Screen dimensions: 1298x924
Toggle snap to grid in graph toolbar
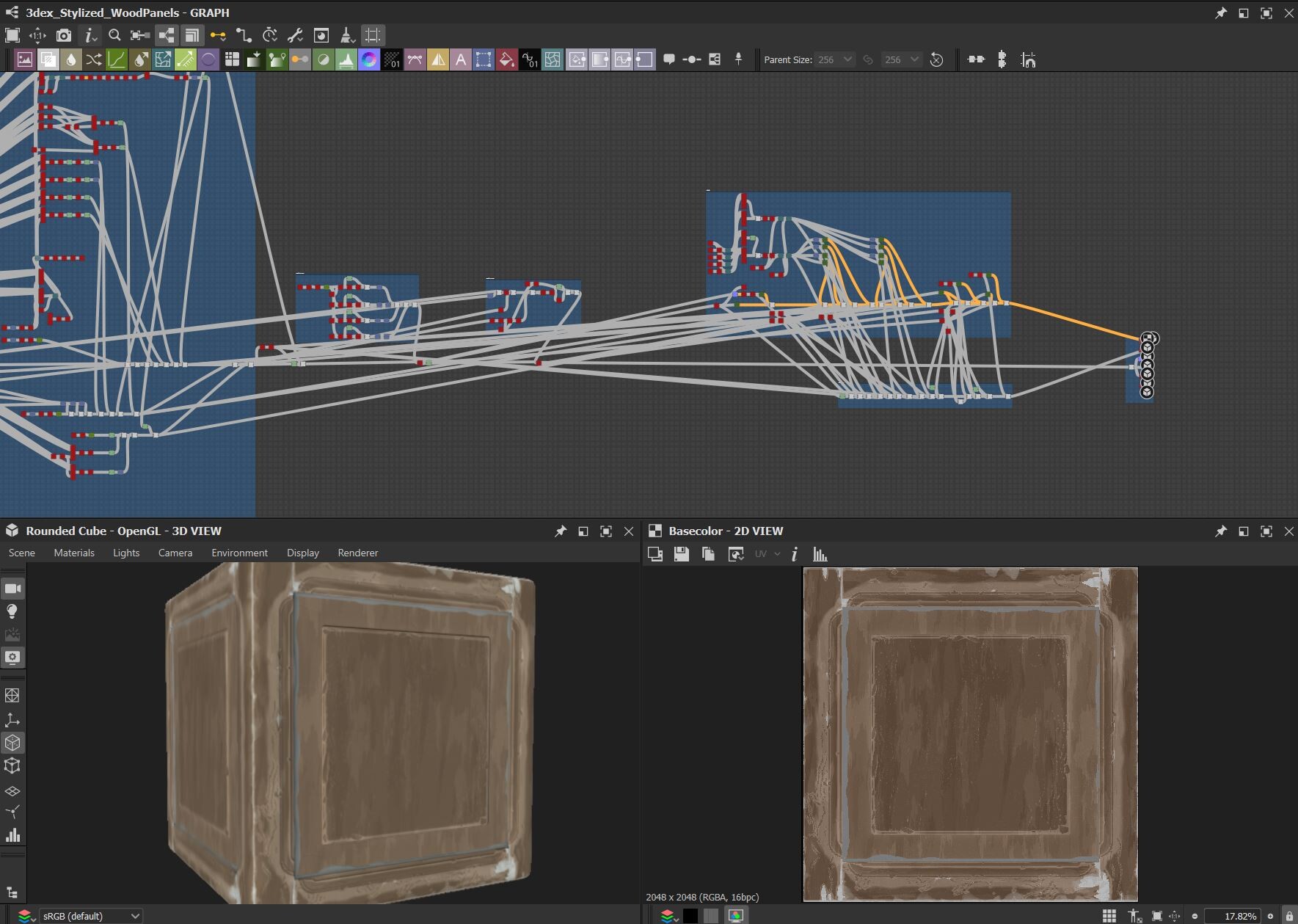tap(372, 34)
